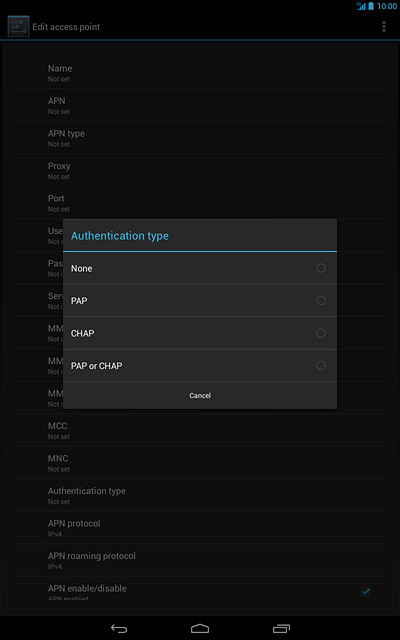Open the Recent apps switcher
The image size is (400, 640).
click(281, 629)
